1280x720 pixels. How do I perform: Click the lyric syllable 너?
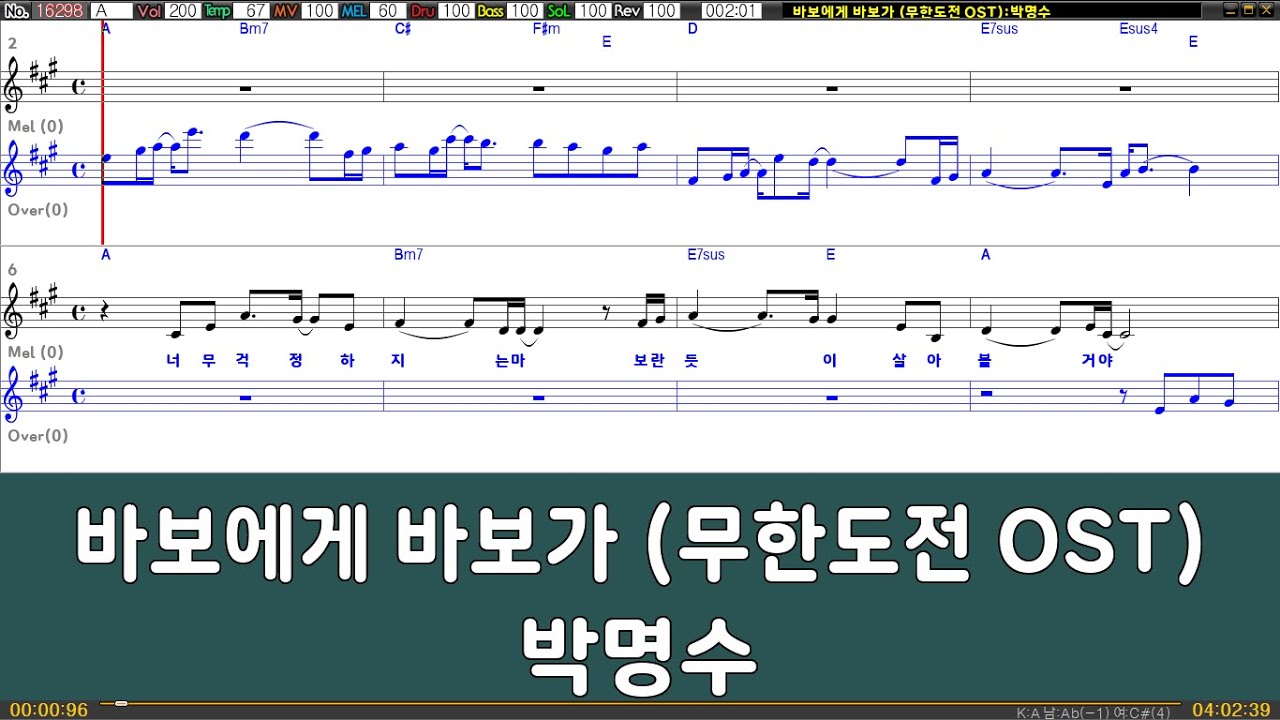pos(175,360)
